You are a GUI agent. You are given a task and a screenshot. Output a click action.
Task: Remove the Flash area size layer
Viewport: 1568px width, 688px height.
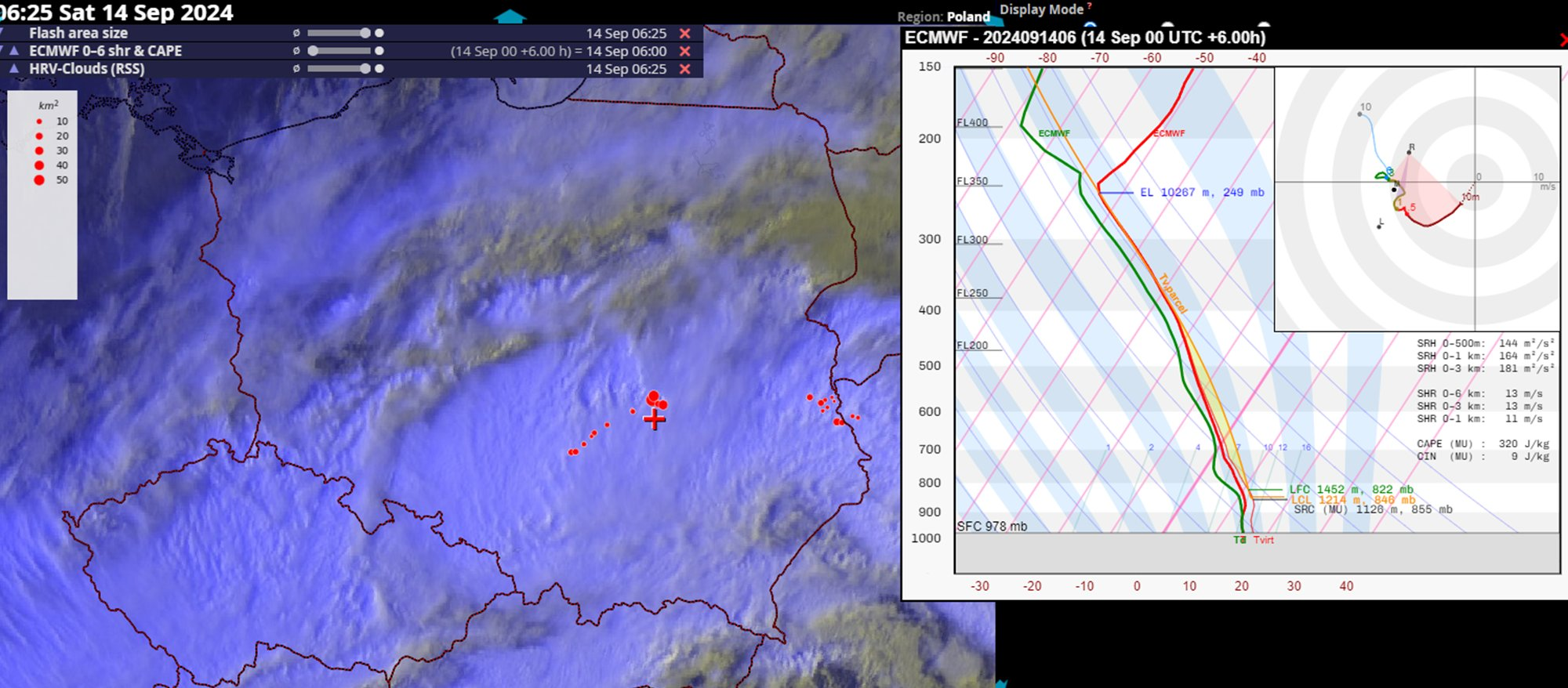[x=684, y=34]
